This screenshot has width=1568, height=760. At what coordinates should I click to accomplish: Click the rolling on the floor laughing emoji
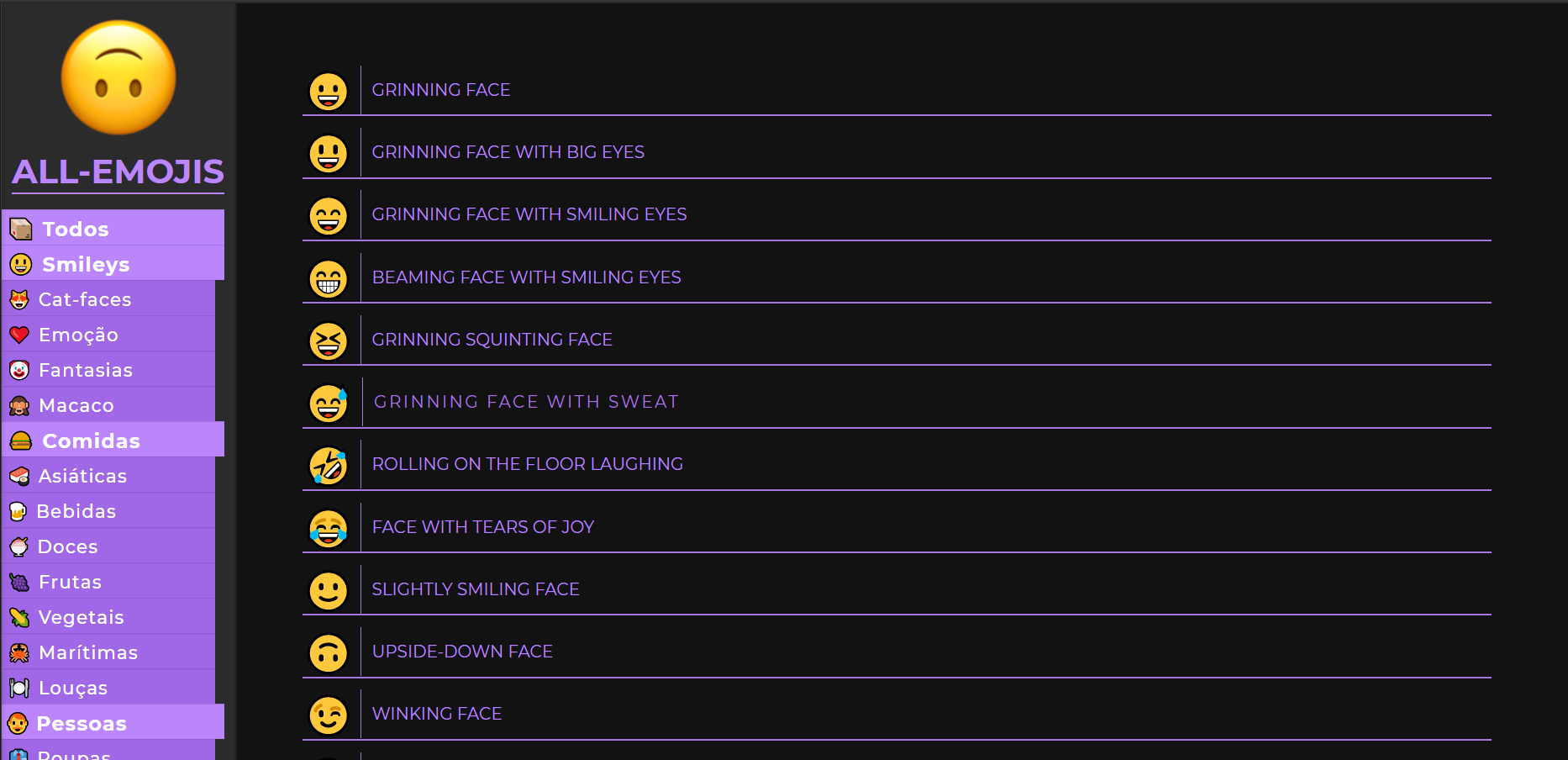pyautogui.click(x=329, y=465)
